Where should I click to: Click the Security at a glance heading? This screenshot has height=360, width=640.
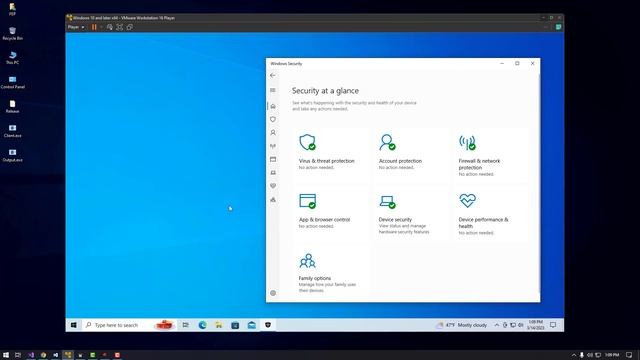325,91
